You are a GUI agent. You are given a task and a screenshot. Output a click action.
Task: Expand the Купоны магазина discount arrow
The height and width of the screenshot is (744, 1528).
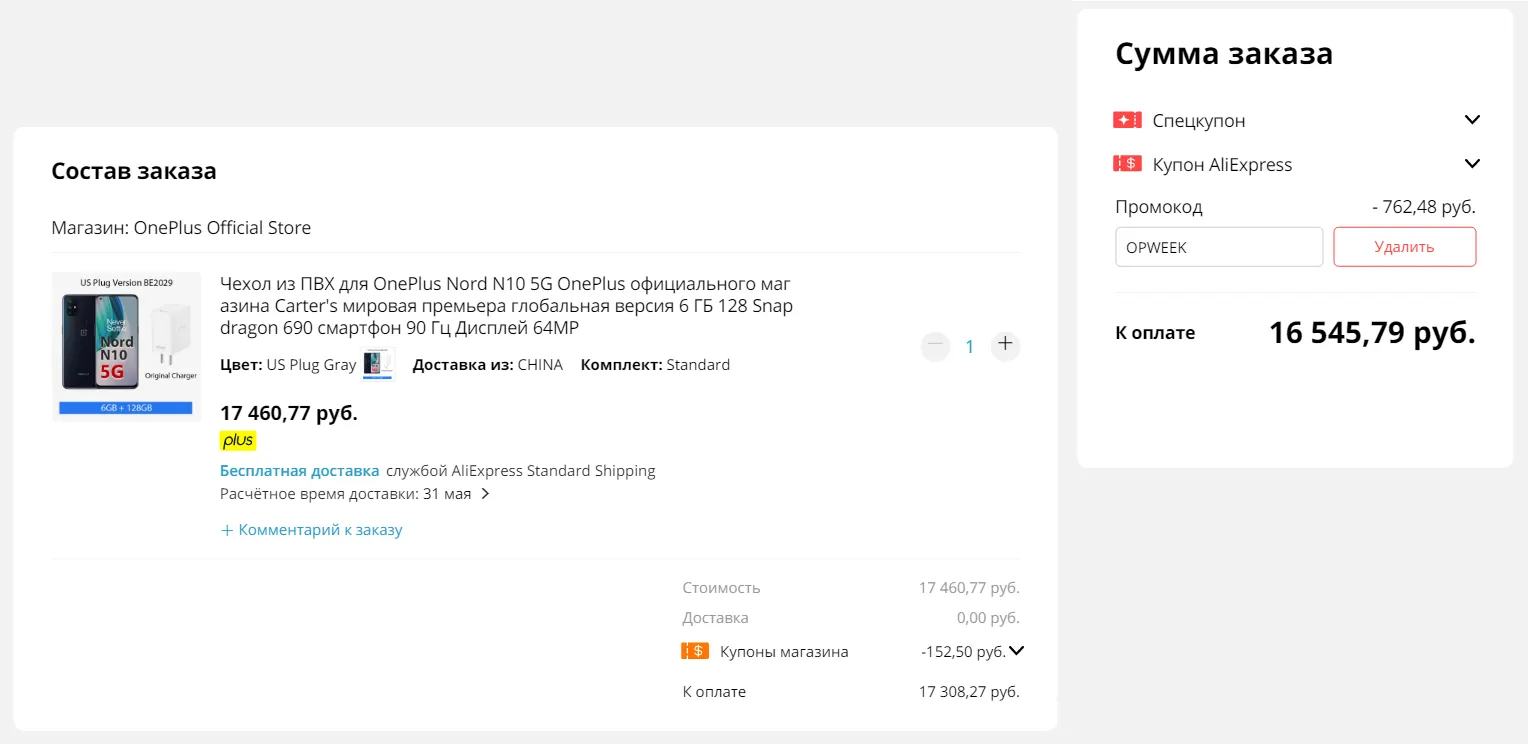pyautogui.click(x=1016, y=651)
